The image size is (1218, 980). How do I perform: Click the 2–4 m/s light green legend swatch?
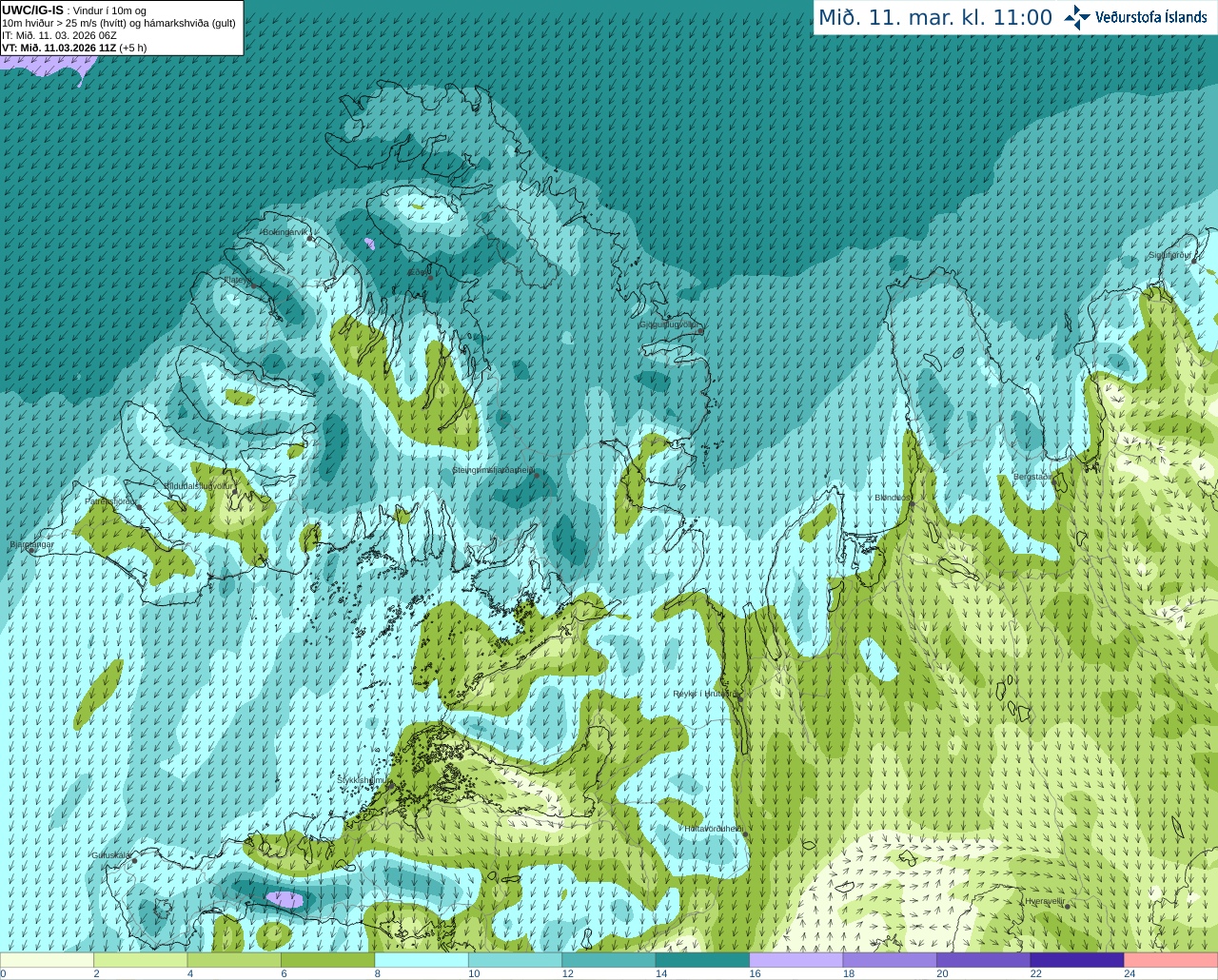pos(140,960)
